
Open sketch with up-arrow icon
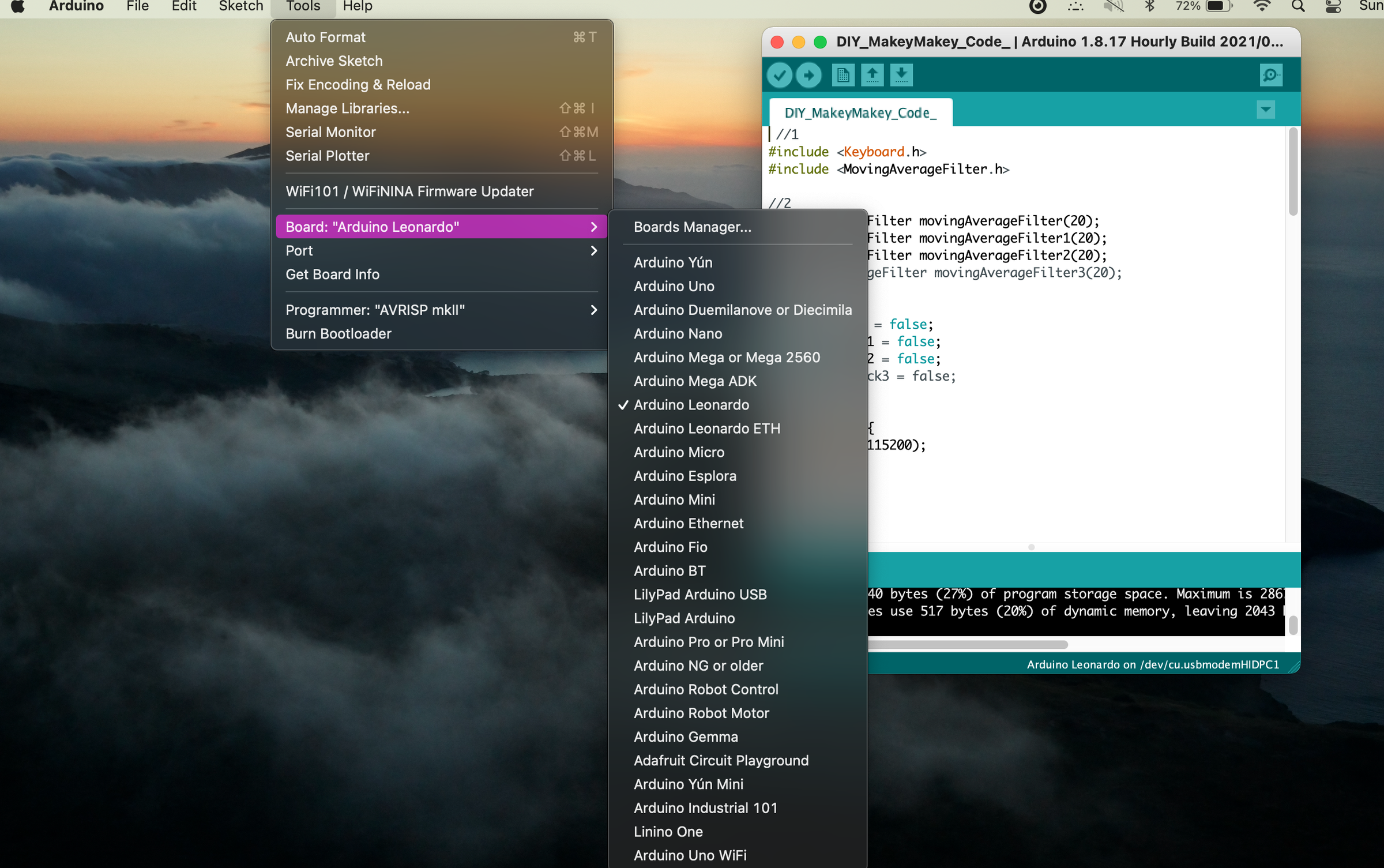pyautogui.click(x=872, y=75)
